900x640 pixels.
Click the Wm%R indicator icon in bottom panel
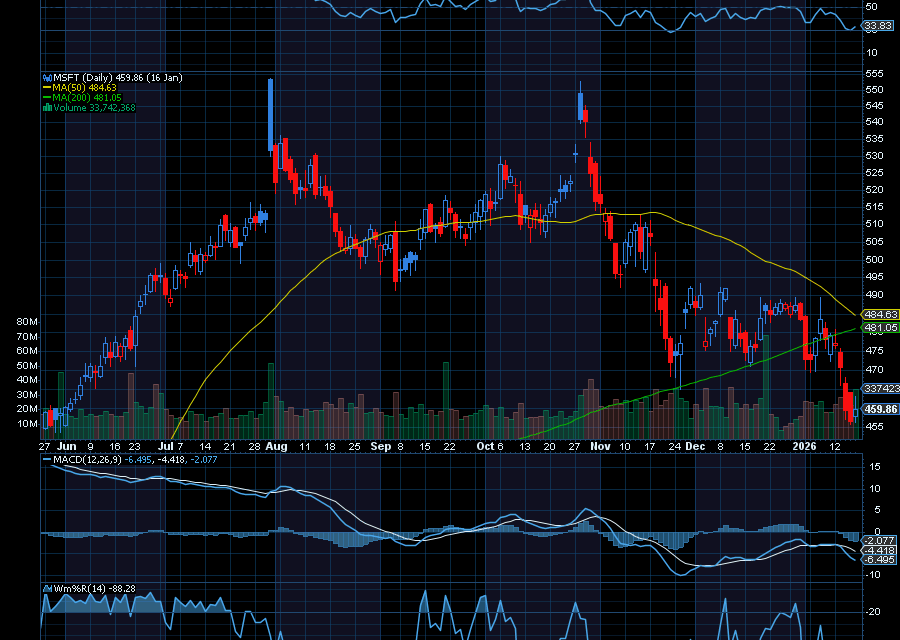(48, 589)
